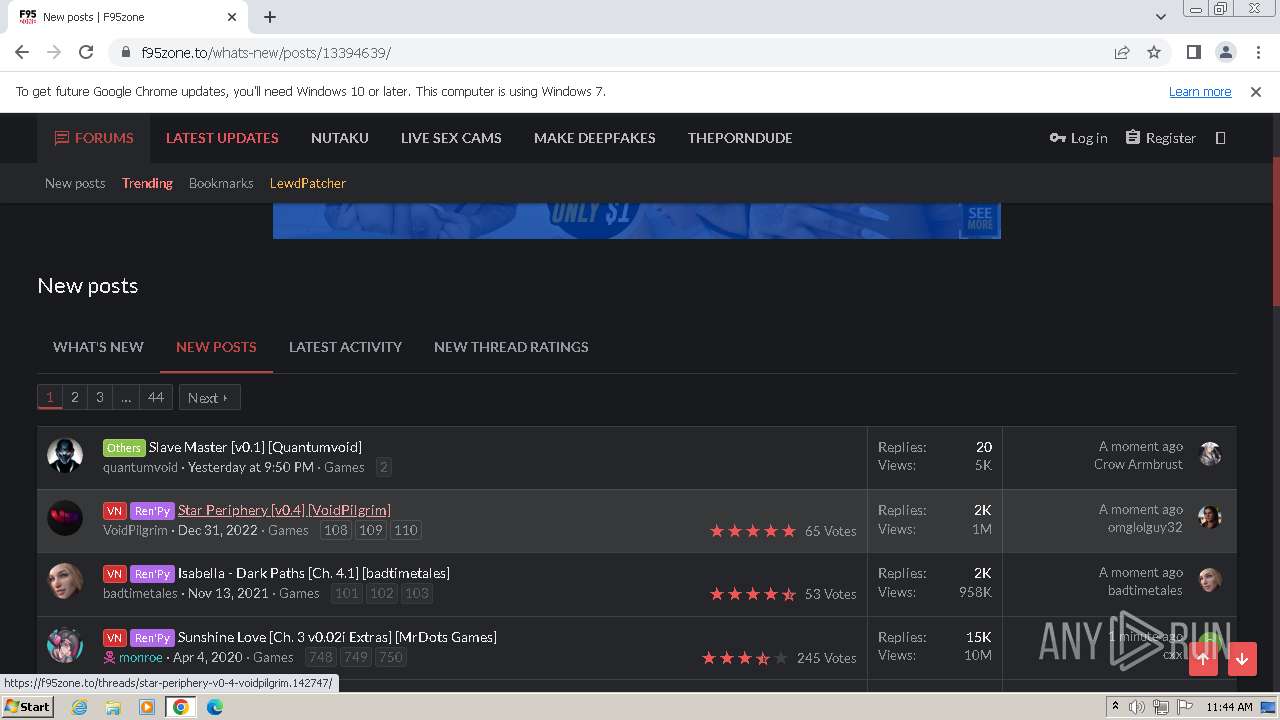The width and height of the screenshot is (1280, 720).
Task: Open quantumvoid avatar thumbnail
Action: 65,455
